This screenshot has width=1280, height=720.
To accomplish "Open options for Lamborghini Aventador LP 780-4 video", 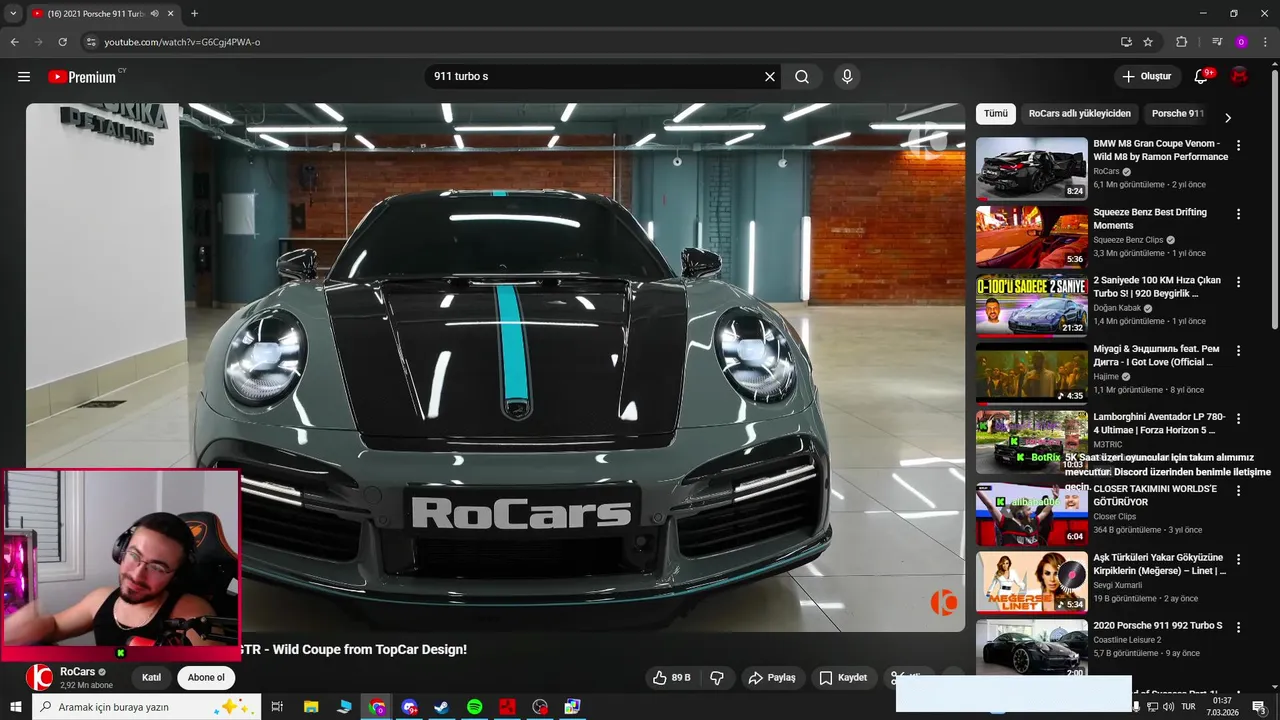I will [x=1238, y=419].
